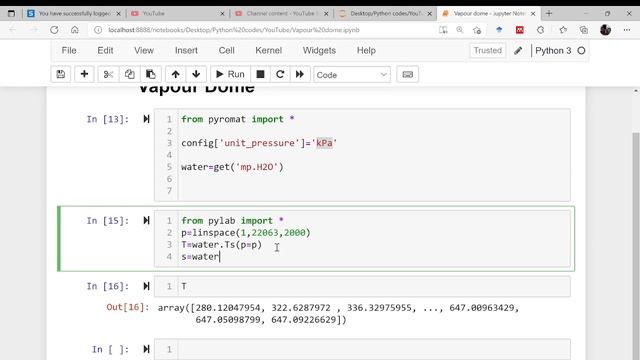Go to browser home page icon

point(75,30)
